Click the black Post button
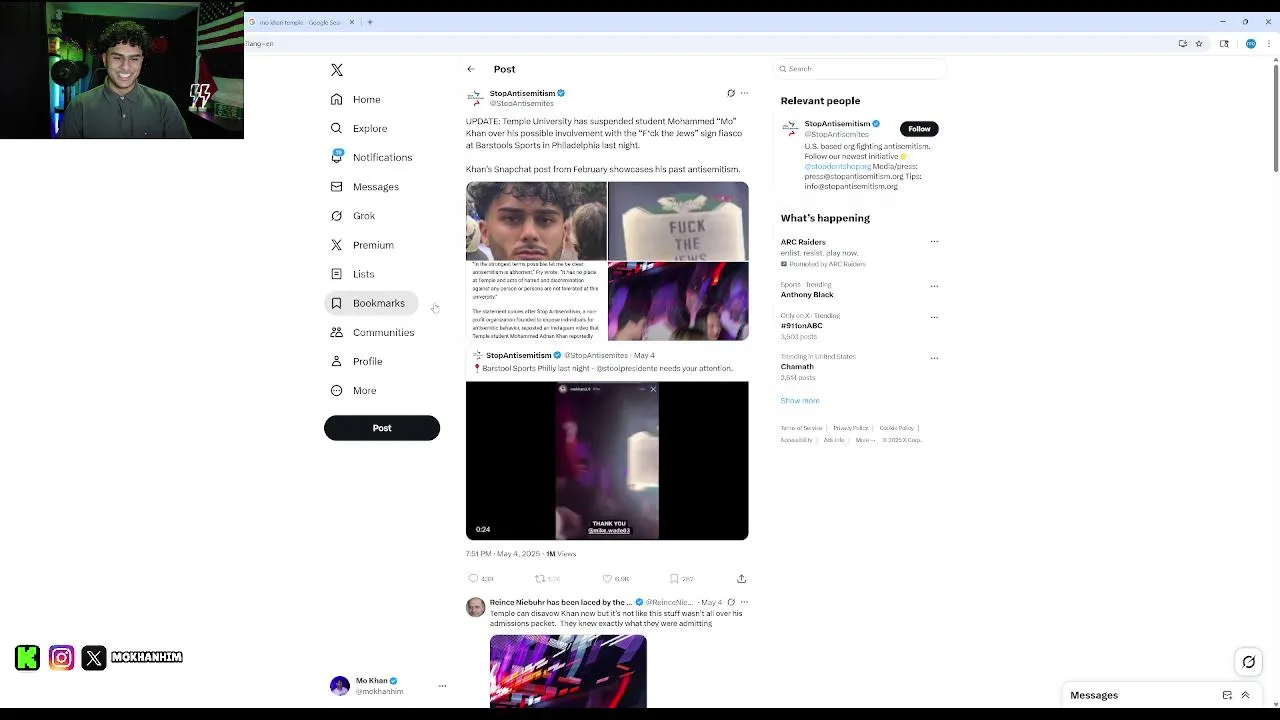 tap(382, 428)
